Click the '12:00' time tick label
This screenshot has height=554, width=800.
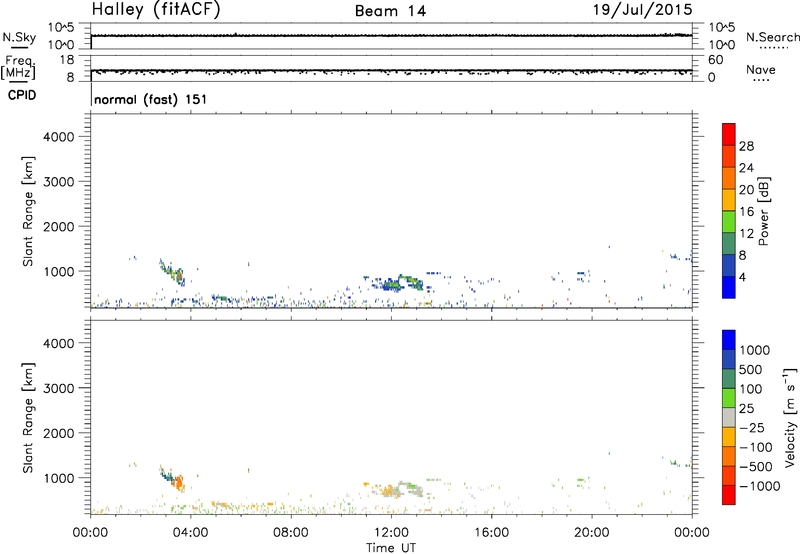coord(391,533)
